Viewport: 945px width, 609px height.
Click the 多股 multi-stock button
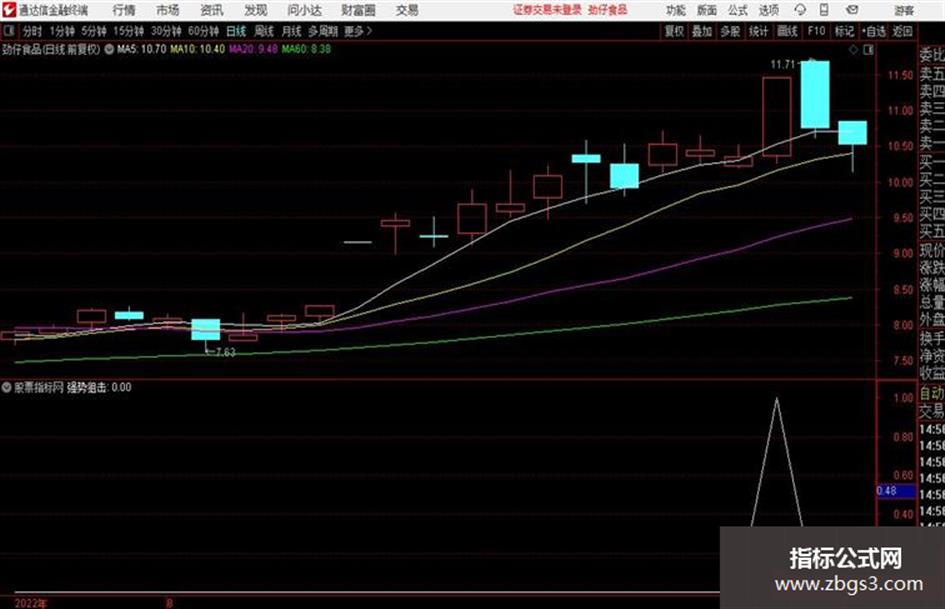point(730,31)
